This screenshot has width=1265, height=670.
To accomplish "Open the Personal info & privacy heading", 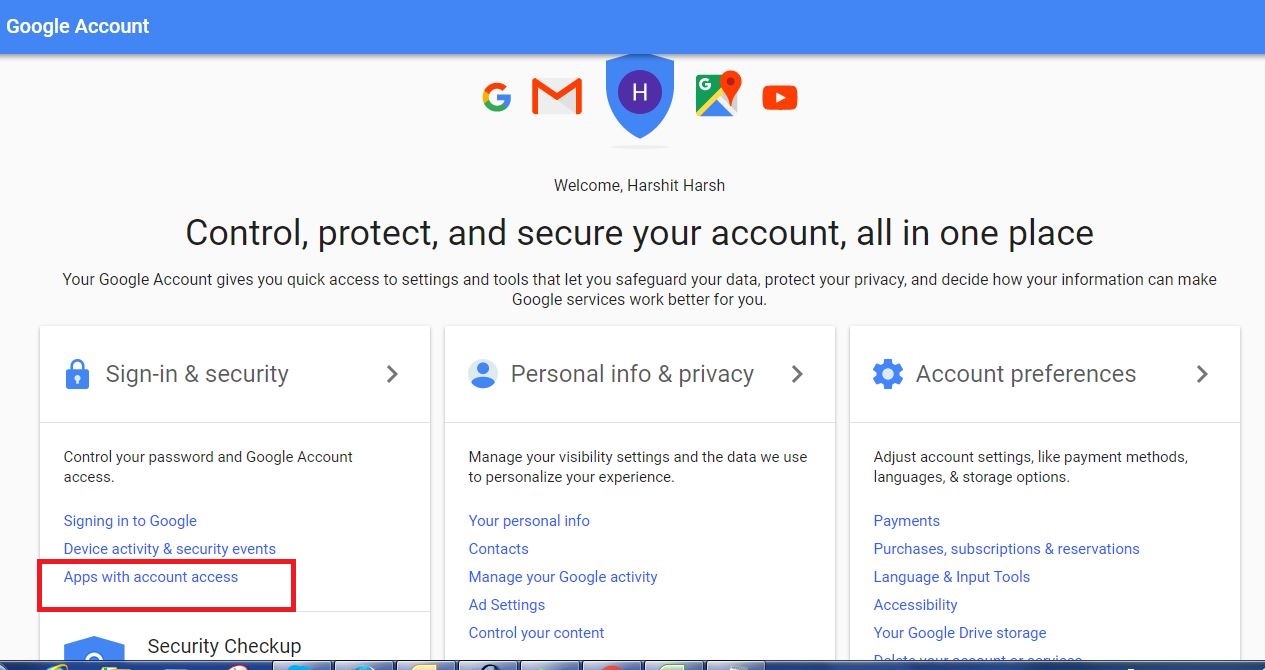I will (x=632, y=374).
